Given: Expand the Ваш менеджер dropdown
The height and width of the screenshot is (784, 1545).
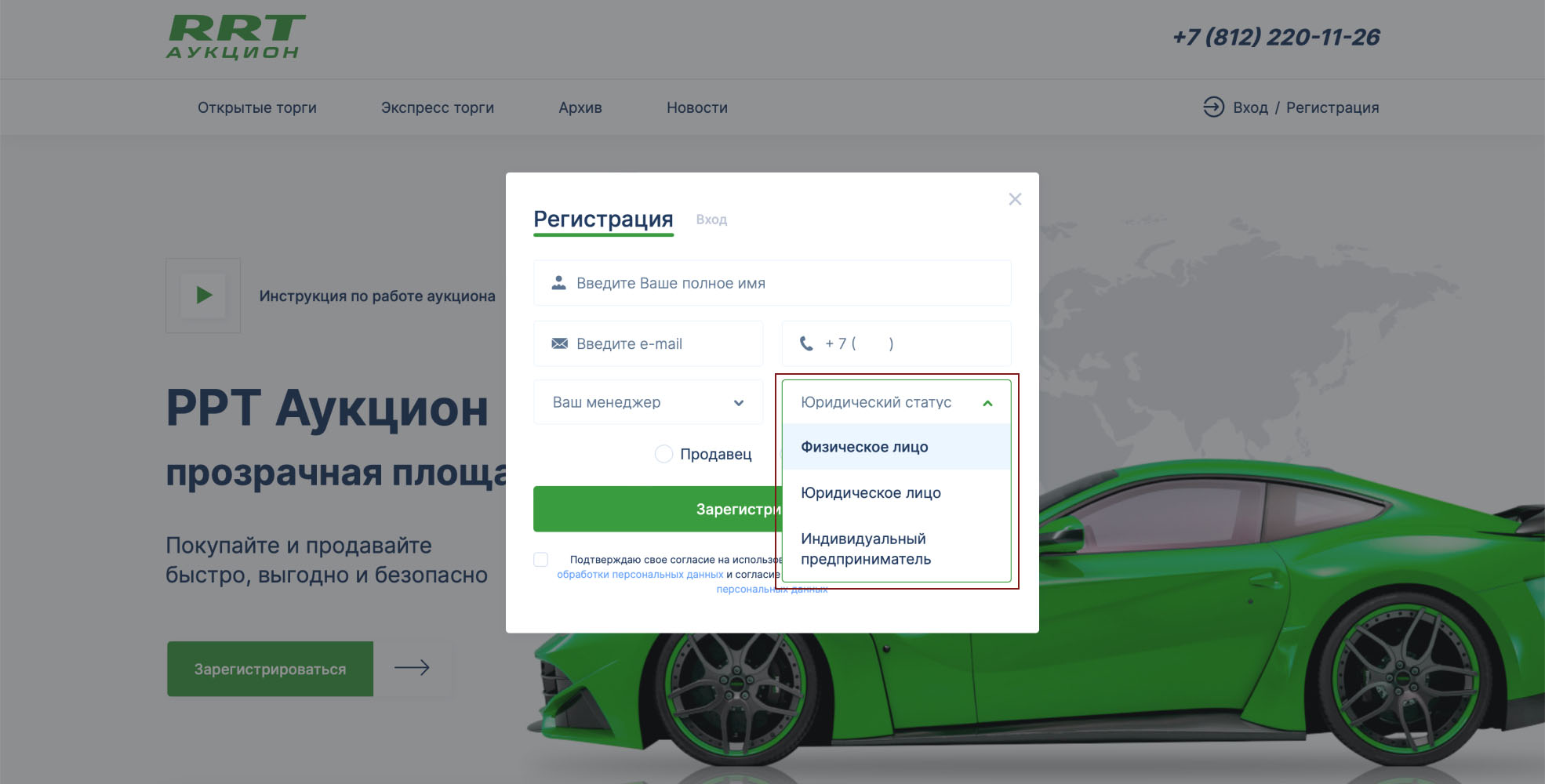Looking at the screenshot, I should 648,402.
